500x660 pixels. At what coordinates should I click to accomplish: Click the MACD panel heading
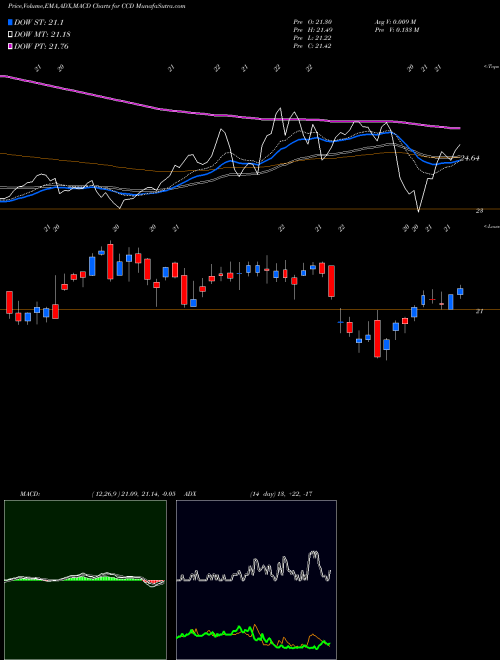(x=30, y=494)
